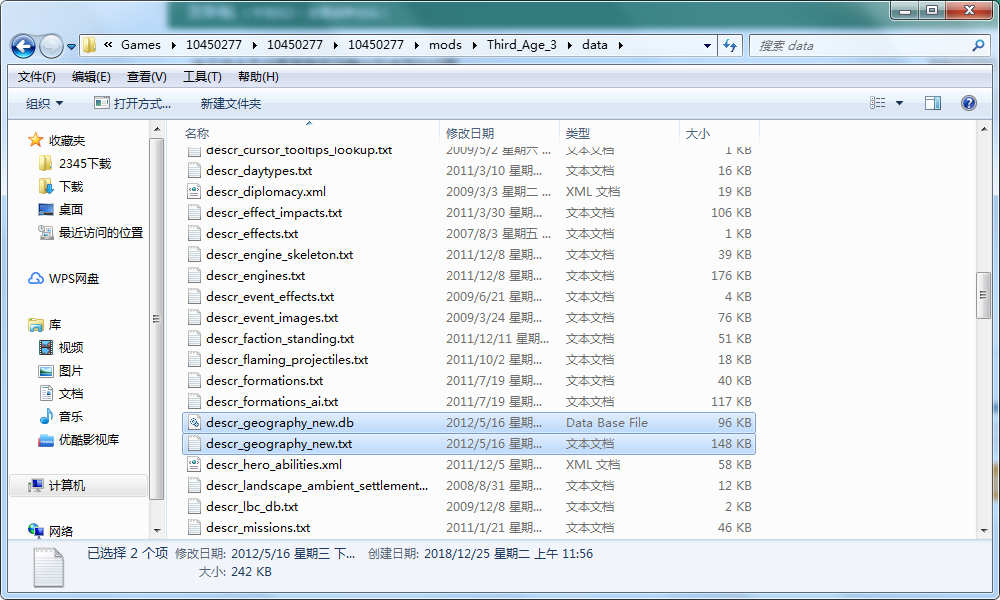Open the recent pages dropdown arrow
Screen dimensions: 1000x600
[x=71, y=47]
